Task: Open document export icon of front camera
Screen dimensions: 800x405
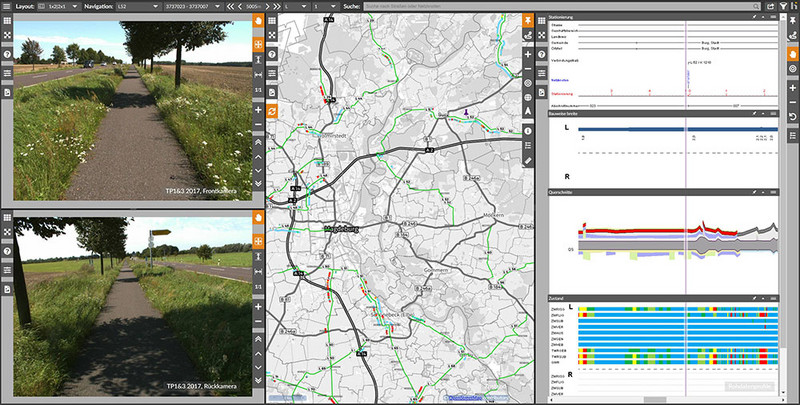Action: [x=7, y=92]
